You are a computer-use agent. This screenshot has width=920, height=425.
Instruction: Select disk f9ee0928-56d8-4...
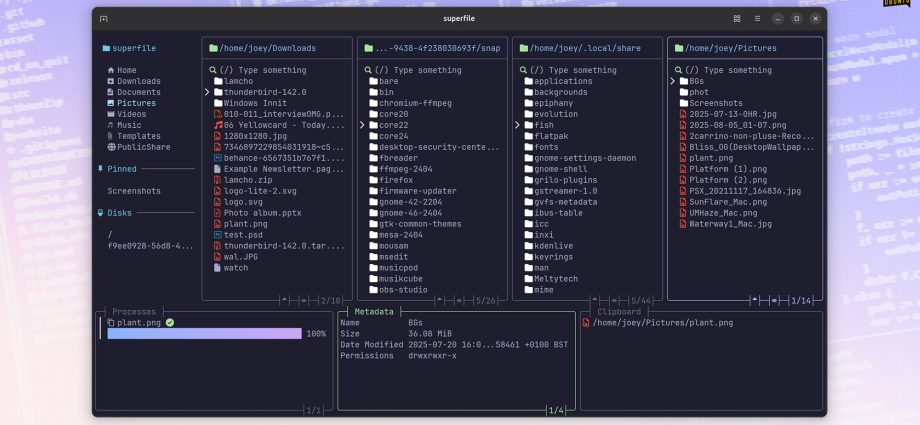[x=150, y=246]
